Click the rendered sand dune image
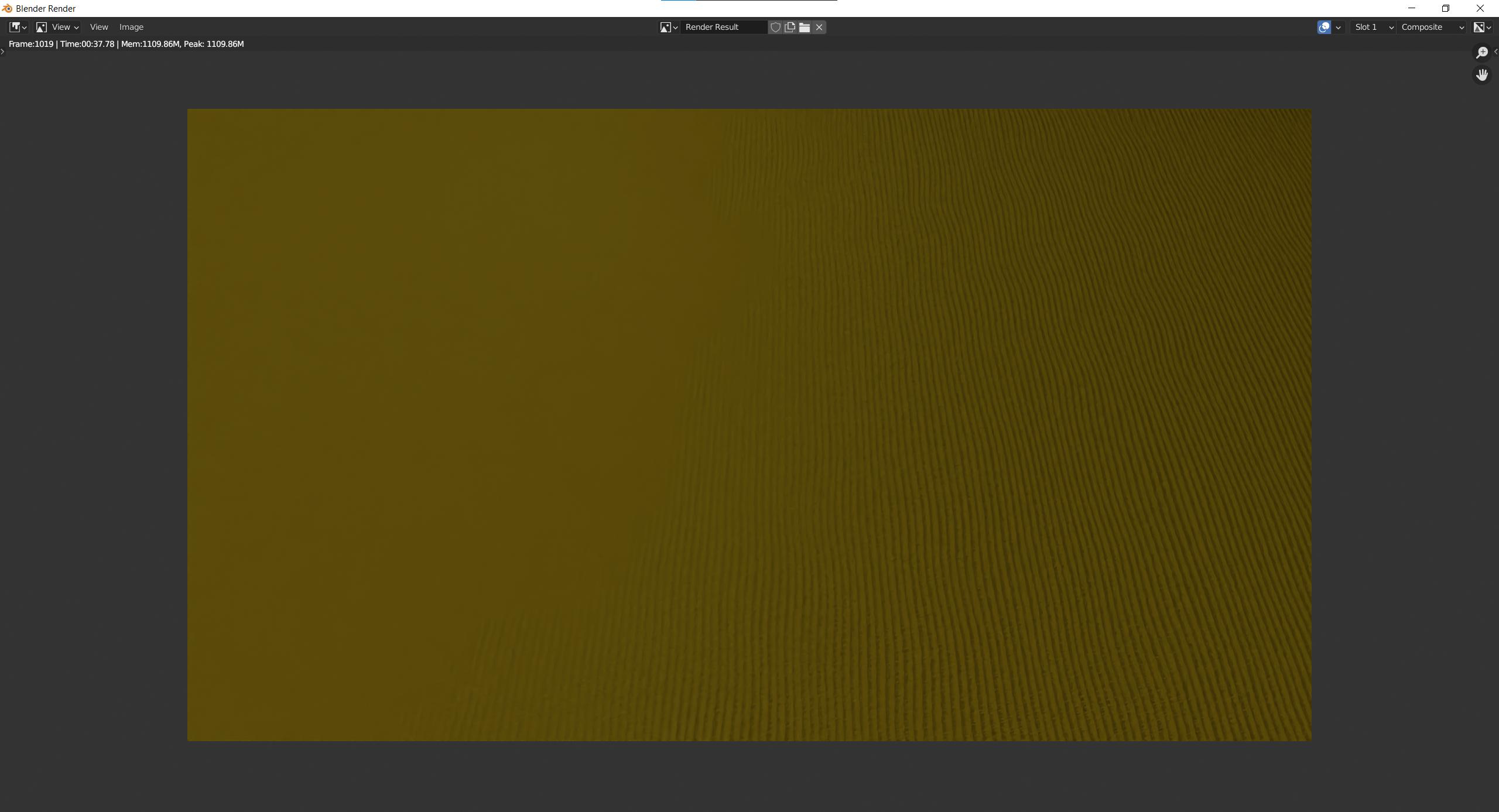Image resolution: width=1499 pixels, height=812 pixels. [749, 424]
